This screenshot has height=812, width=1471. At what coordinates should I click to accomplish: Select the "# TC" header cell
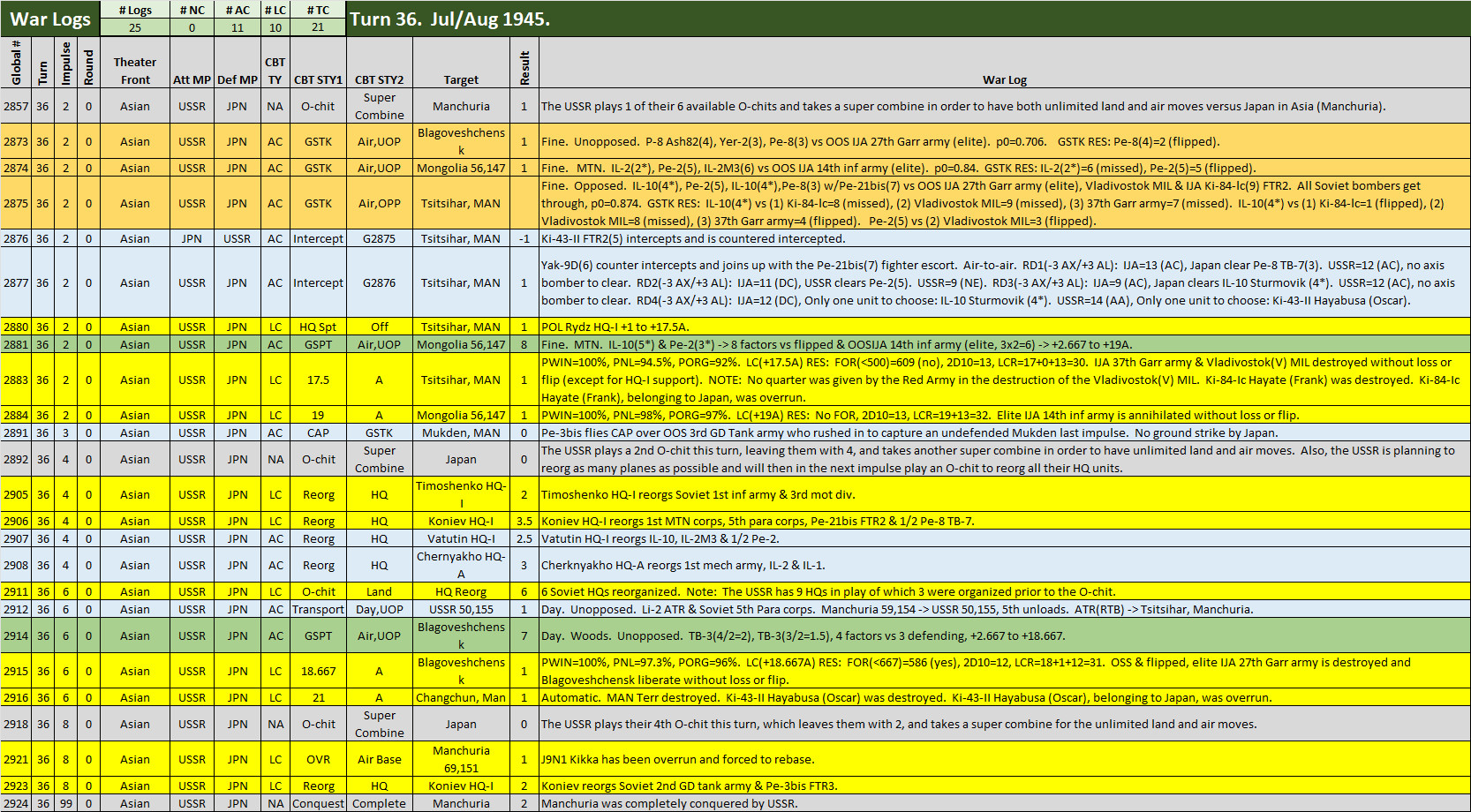318,10
